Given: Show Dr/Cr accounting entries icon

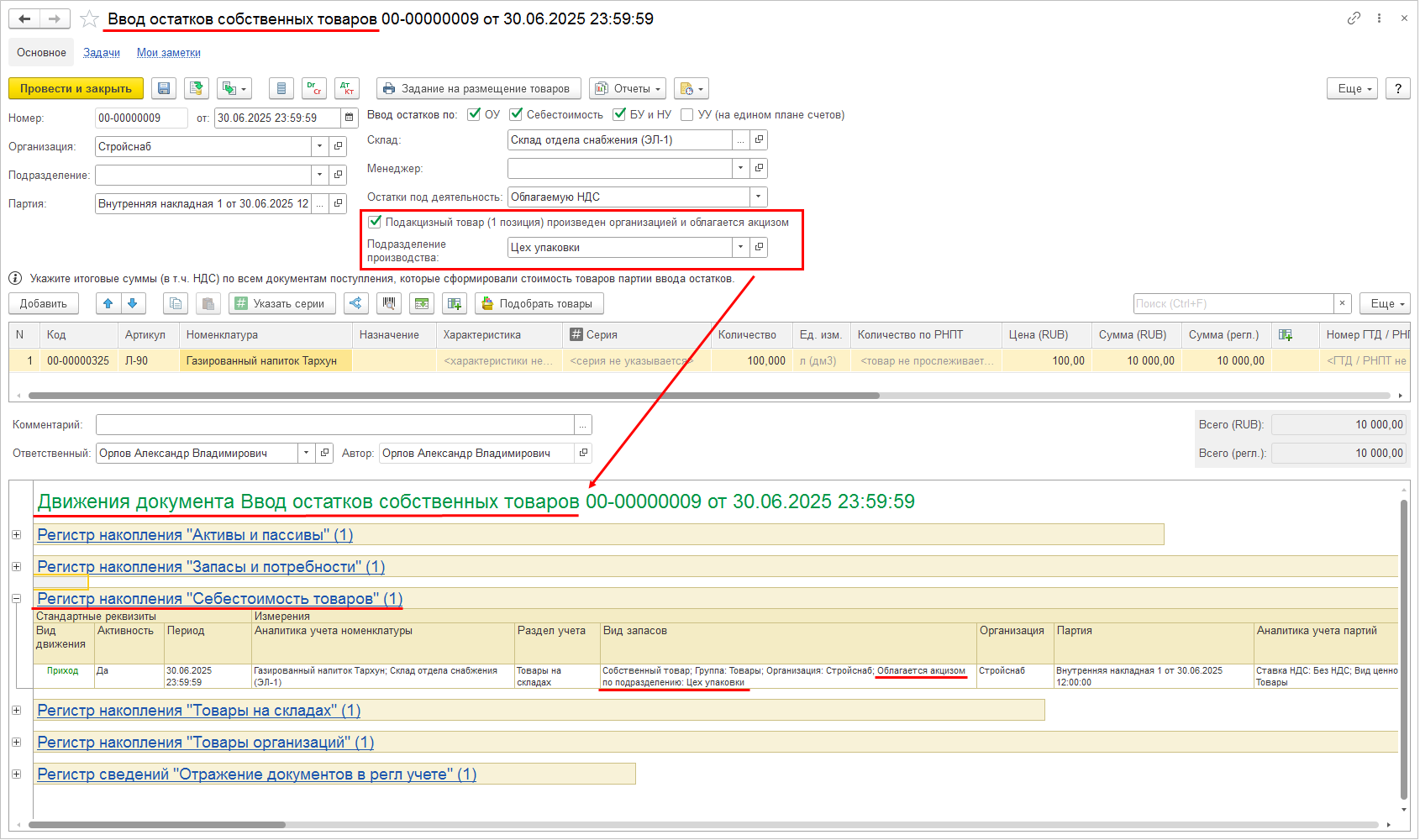Looking at the screenshot, I should coord(314,88).
